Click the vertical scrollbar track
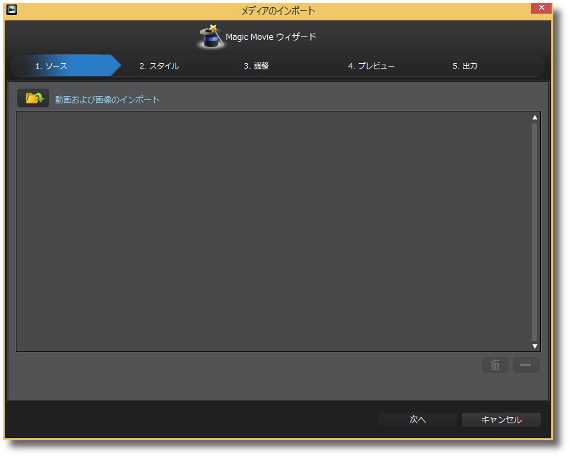 click(534, 232)
